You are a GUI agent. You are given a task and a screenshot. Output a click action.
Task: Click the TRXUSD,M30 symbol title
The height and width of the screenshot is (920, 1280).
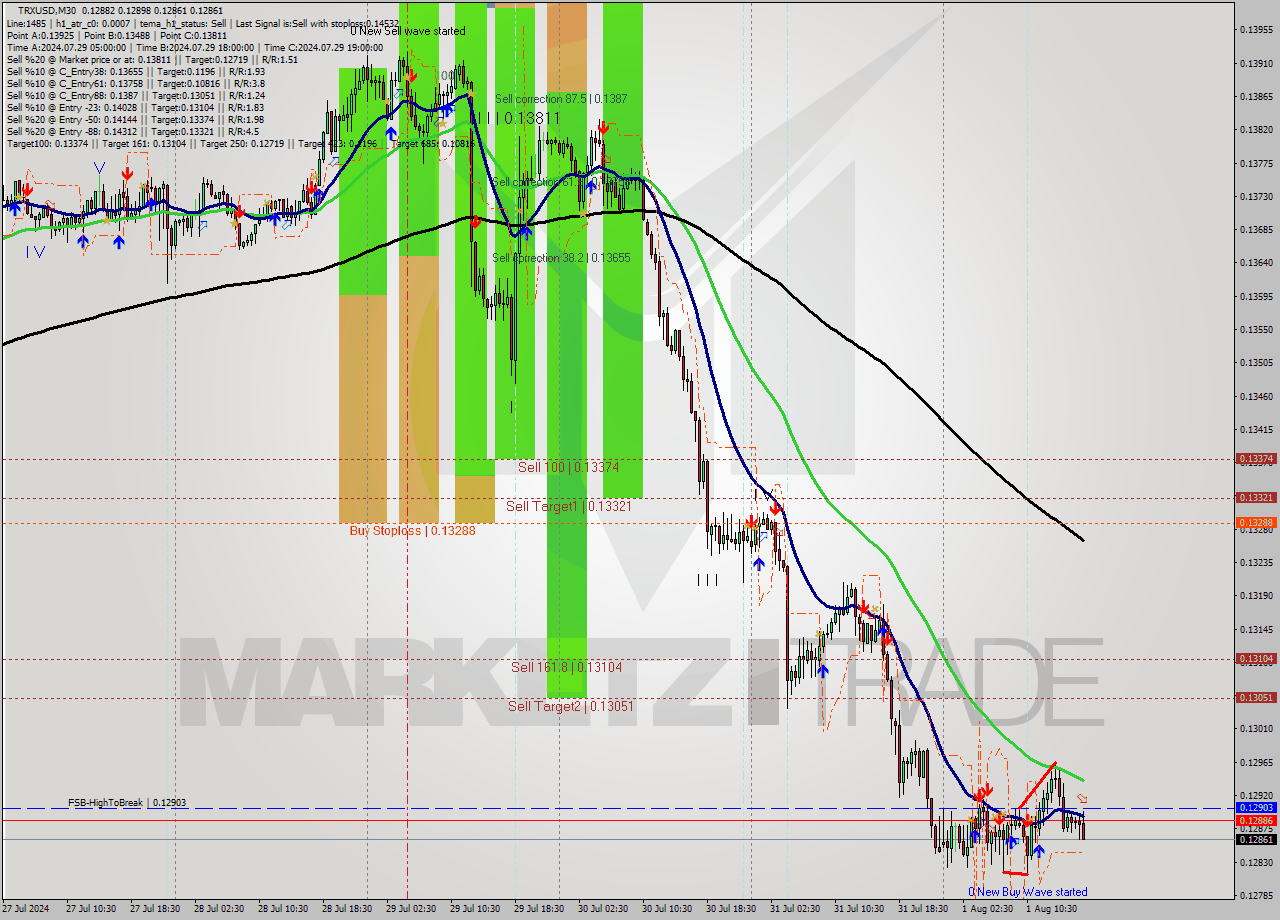tap(46, 9)
